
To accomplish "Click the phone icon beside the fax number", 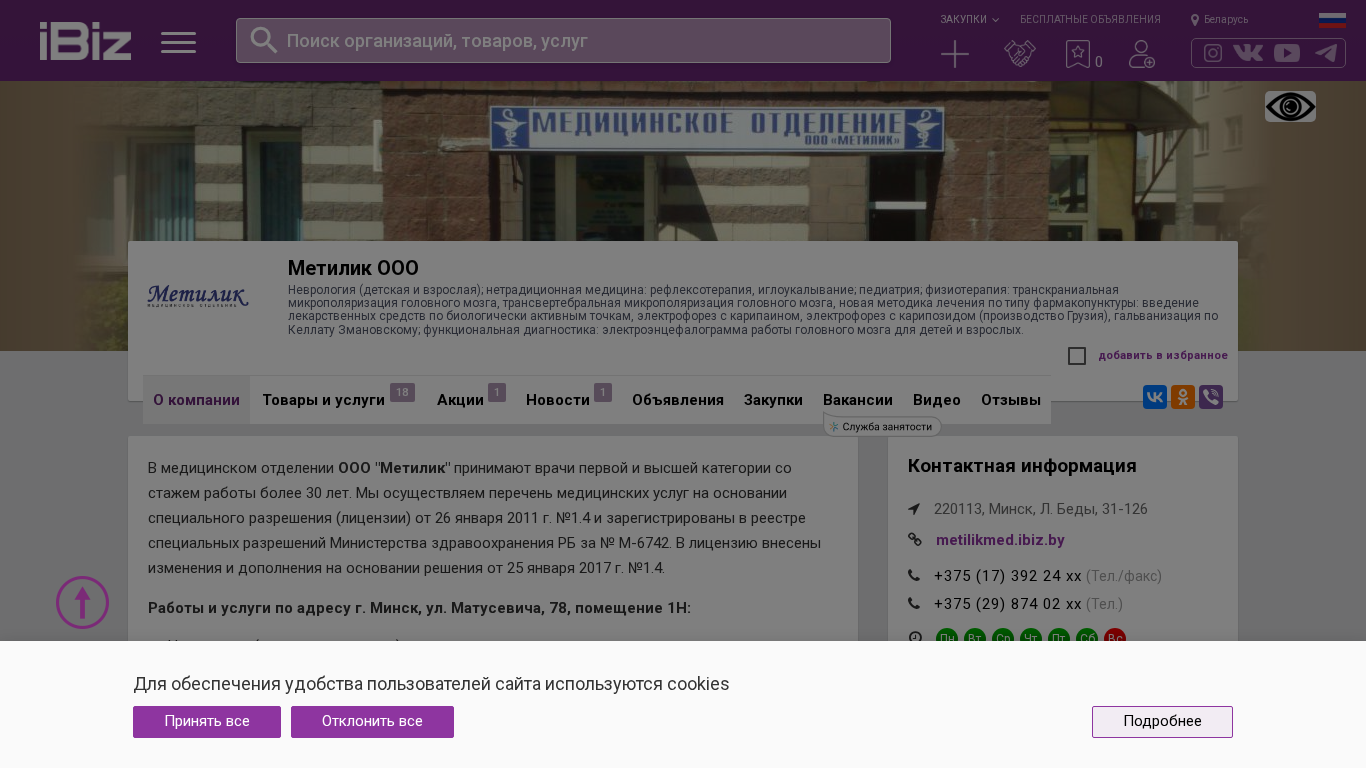I will click(x=914, y=576).
